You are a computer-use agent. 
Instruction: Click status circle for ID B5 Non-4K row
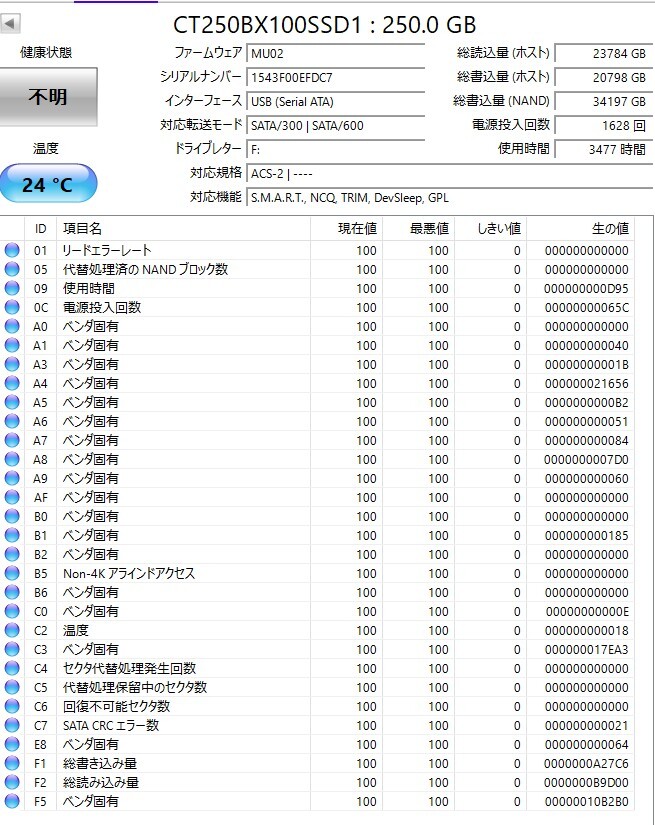coord(12,573)
